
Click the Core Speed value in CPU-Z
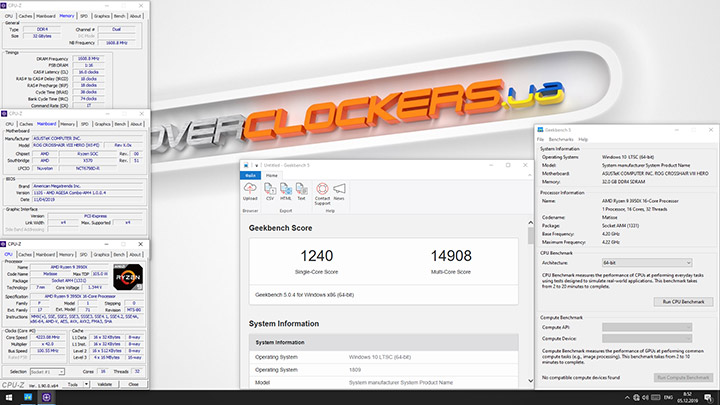[x=48, y=338]
